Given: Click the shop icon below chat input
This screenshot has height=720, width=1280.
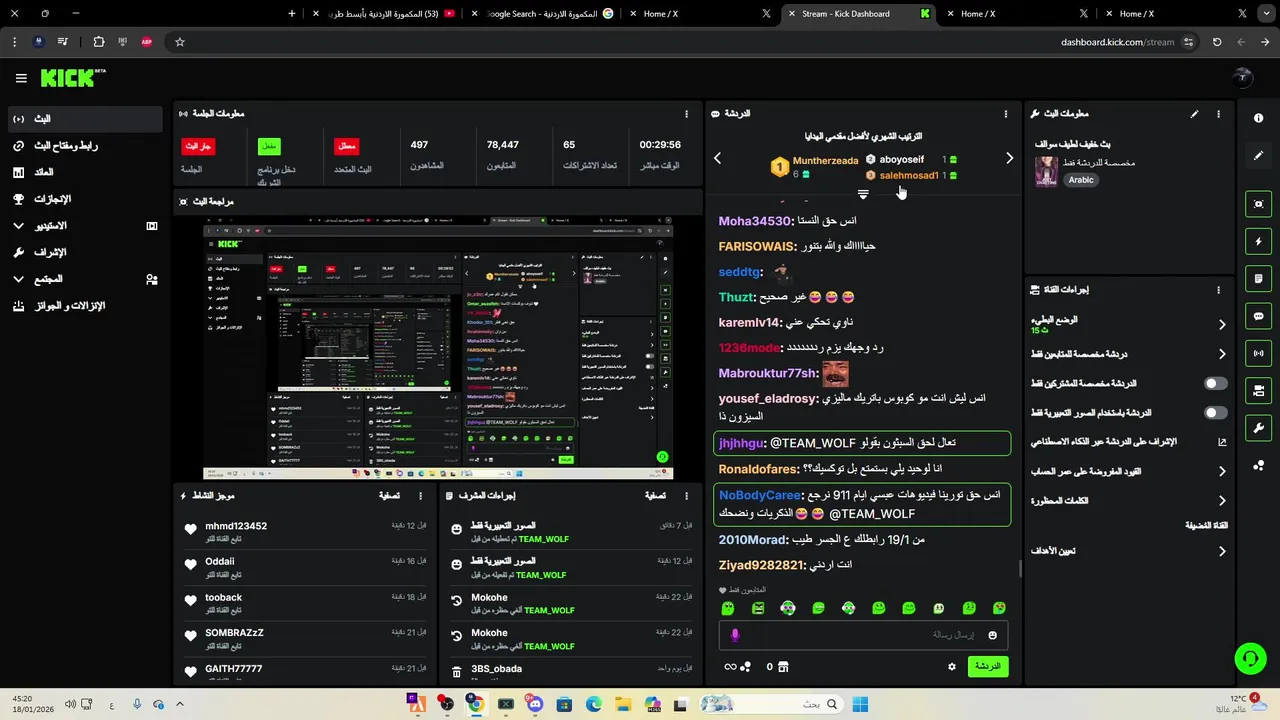Looking at the screenshot, I should coord(783,666).
